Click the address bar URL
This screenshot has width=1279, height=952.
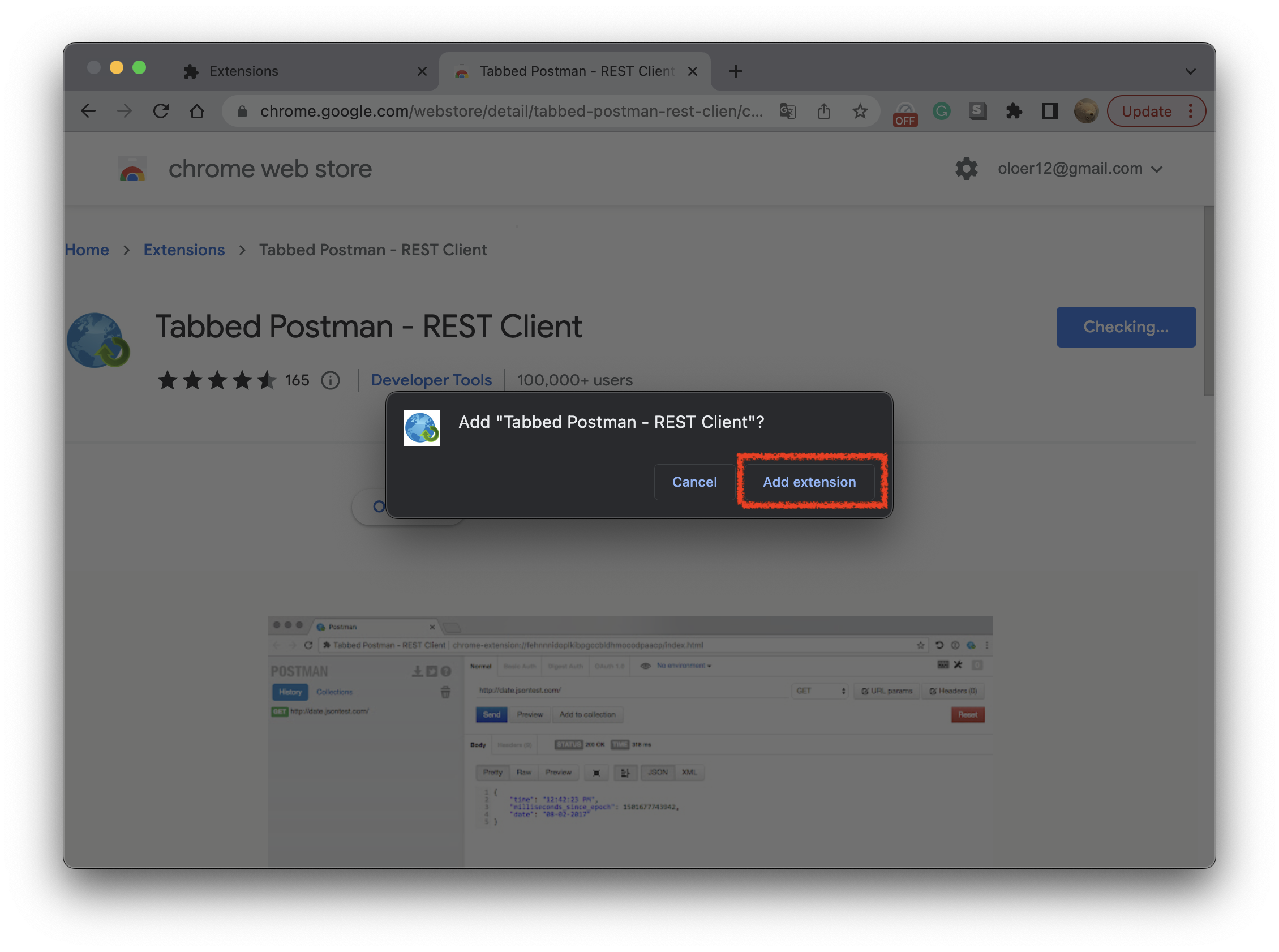click(511, 110)
